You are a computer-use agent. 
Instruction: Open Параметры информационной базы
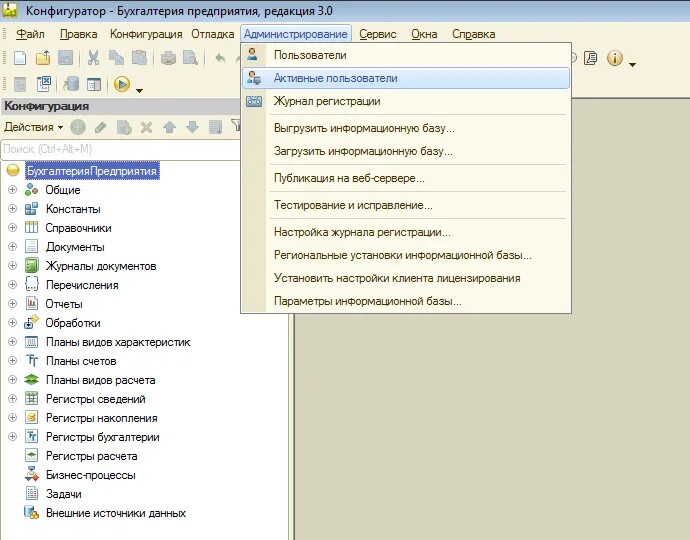point(406,301)
